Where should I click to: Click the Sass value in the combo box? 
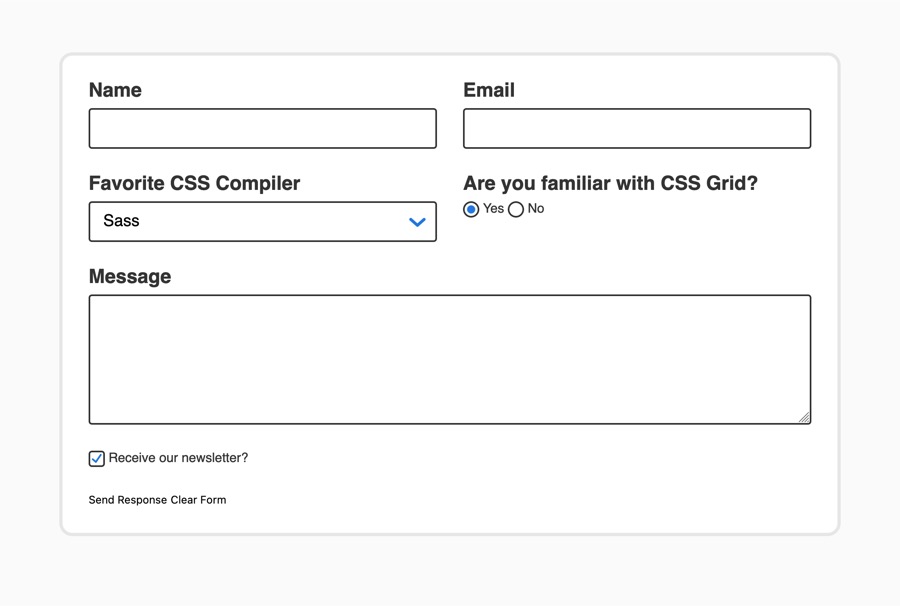click(122, 221)
